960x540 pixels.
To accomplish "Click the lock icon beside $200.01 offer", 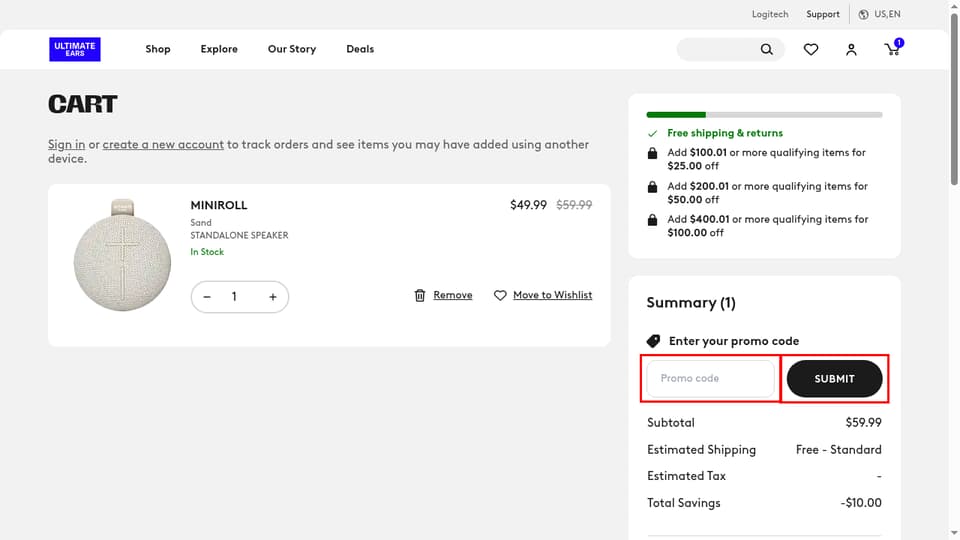I will tap(653, 187).
